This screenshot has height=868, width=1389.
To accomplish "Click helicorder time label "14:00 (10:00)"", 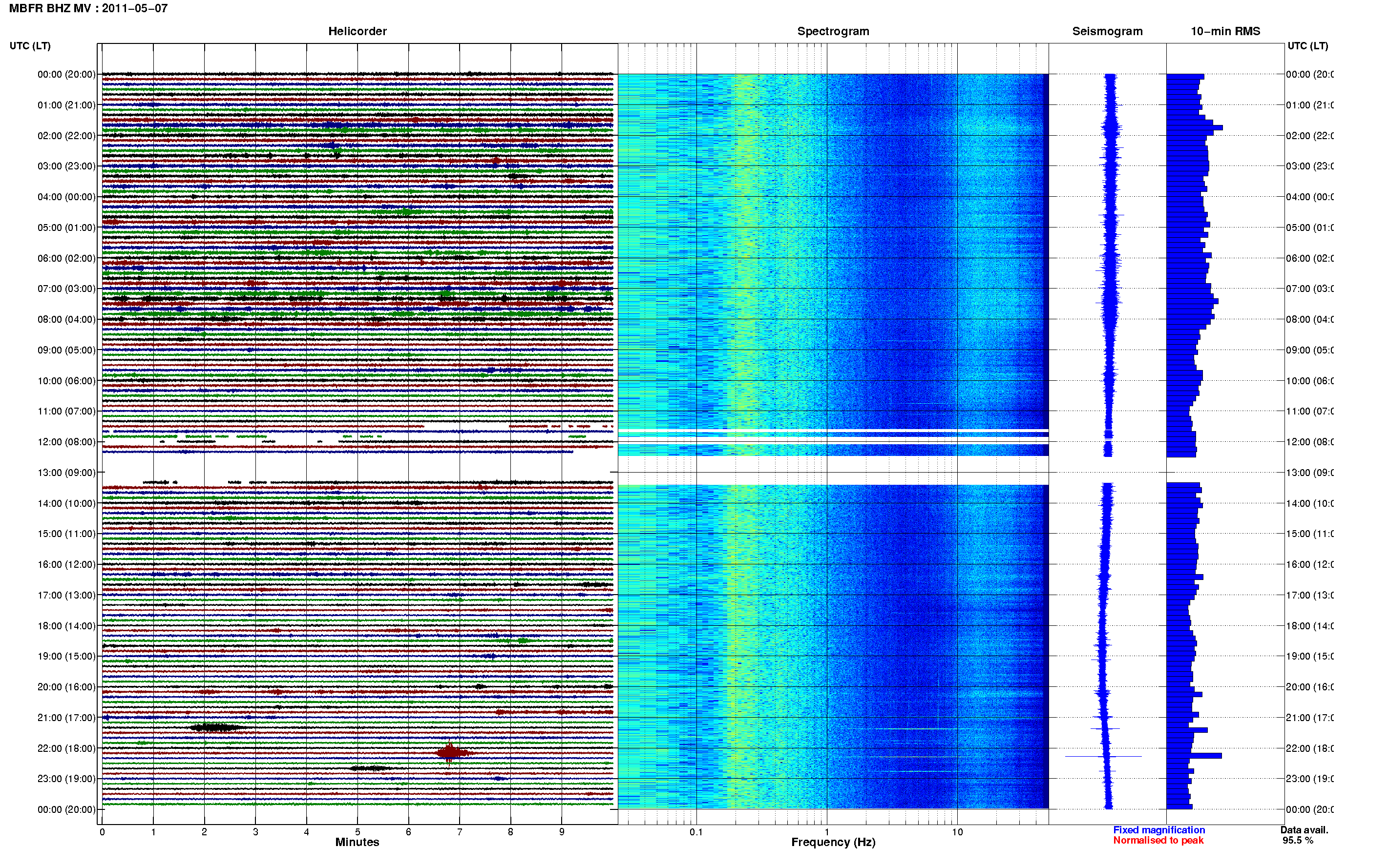I will (x=66, y=503).
